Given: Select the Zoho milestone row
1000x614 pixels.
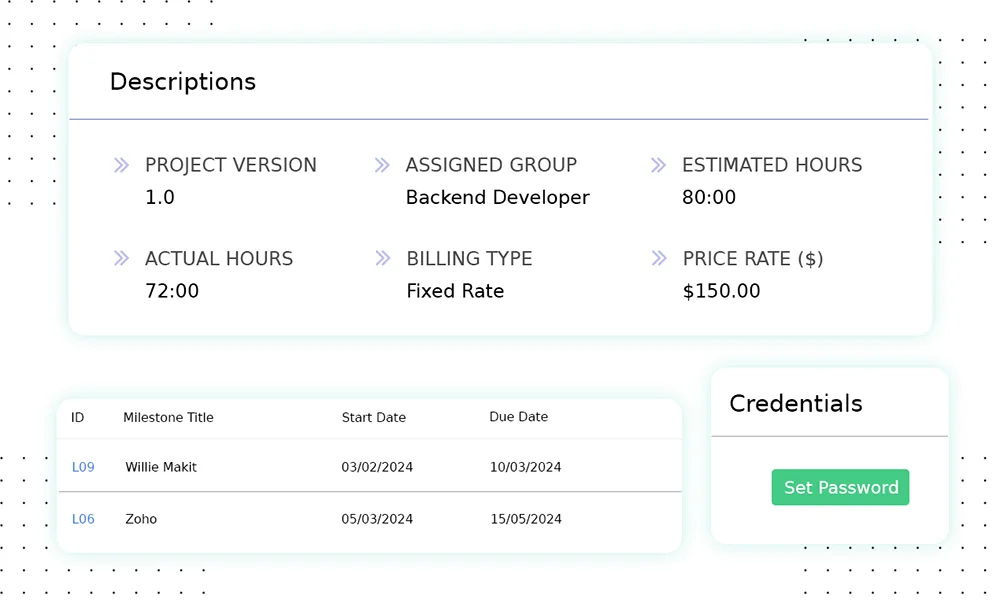Looking at the screenshot, I should [x=141, y=519].
